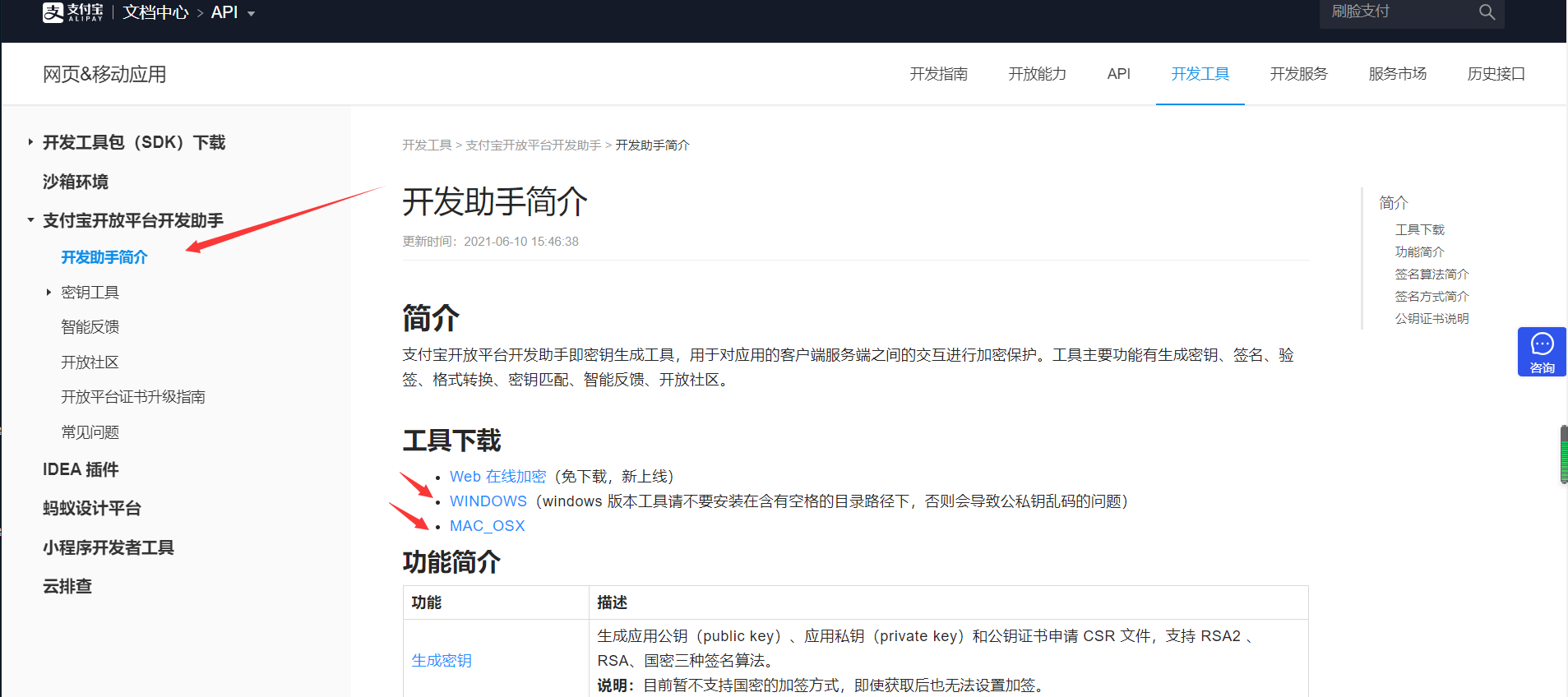Open the API dropdown arrow in header
The height and width of the screenshot is (697, 1568).
[252, 13]
